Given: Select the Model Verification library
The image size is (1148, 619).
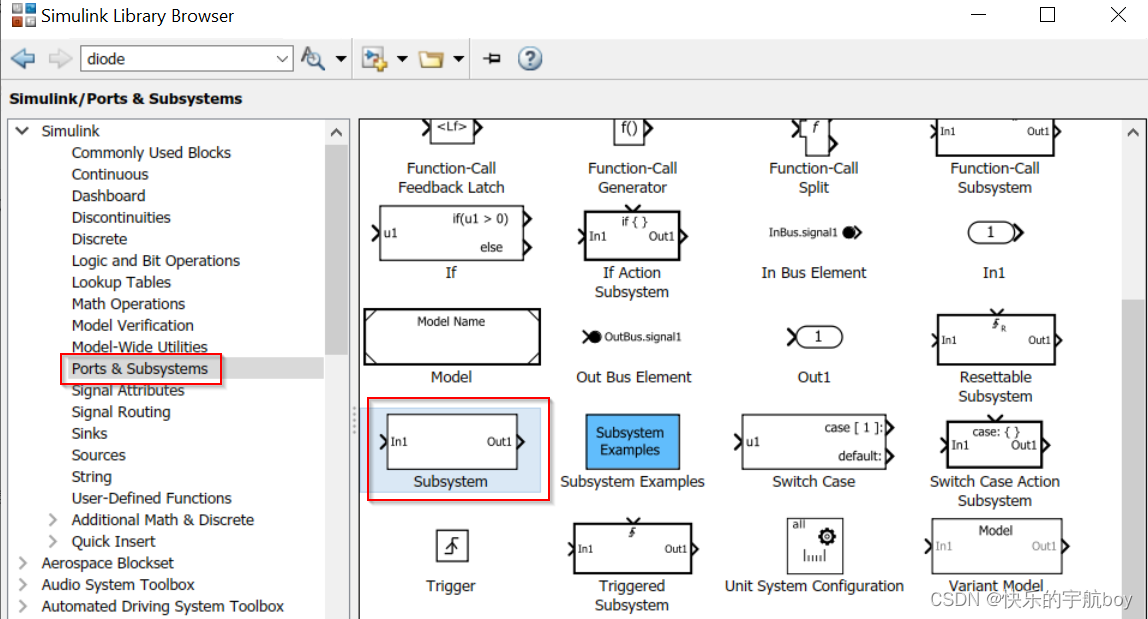Looking at the screenshot, I should coord(133,325).
